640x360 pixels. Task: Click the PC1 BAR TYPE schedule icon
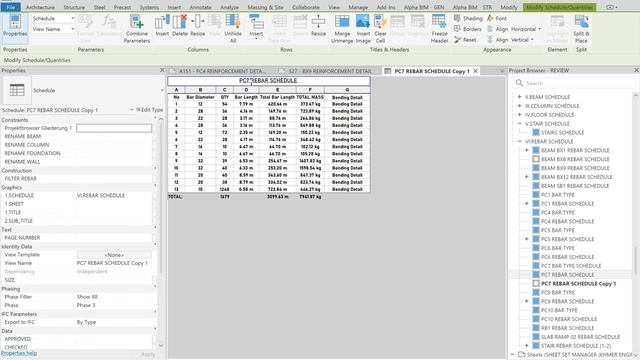[536, 195]
